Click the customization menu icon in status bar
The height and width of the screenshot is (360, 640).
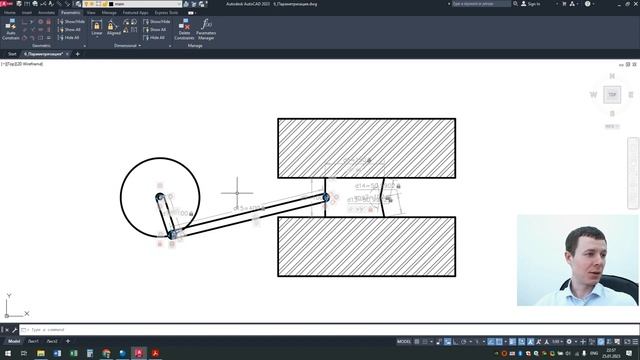[x=635, y=342]
